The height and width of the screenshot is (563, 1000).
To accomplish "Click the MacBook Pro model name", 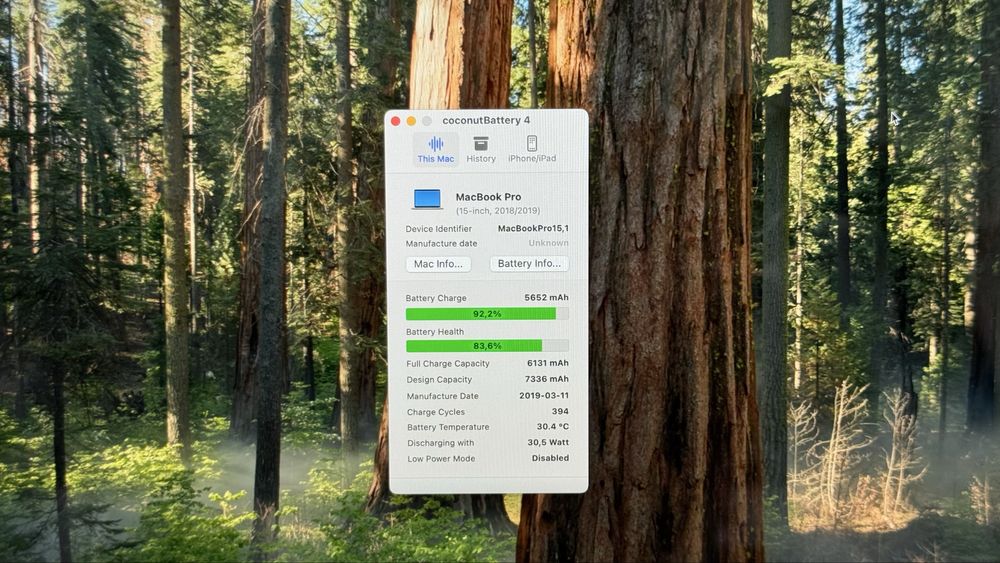I will (488, 197).
